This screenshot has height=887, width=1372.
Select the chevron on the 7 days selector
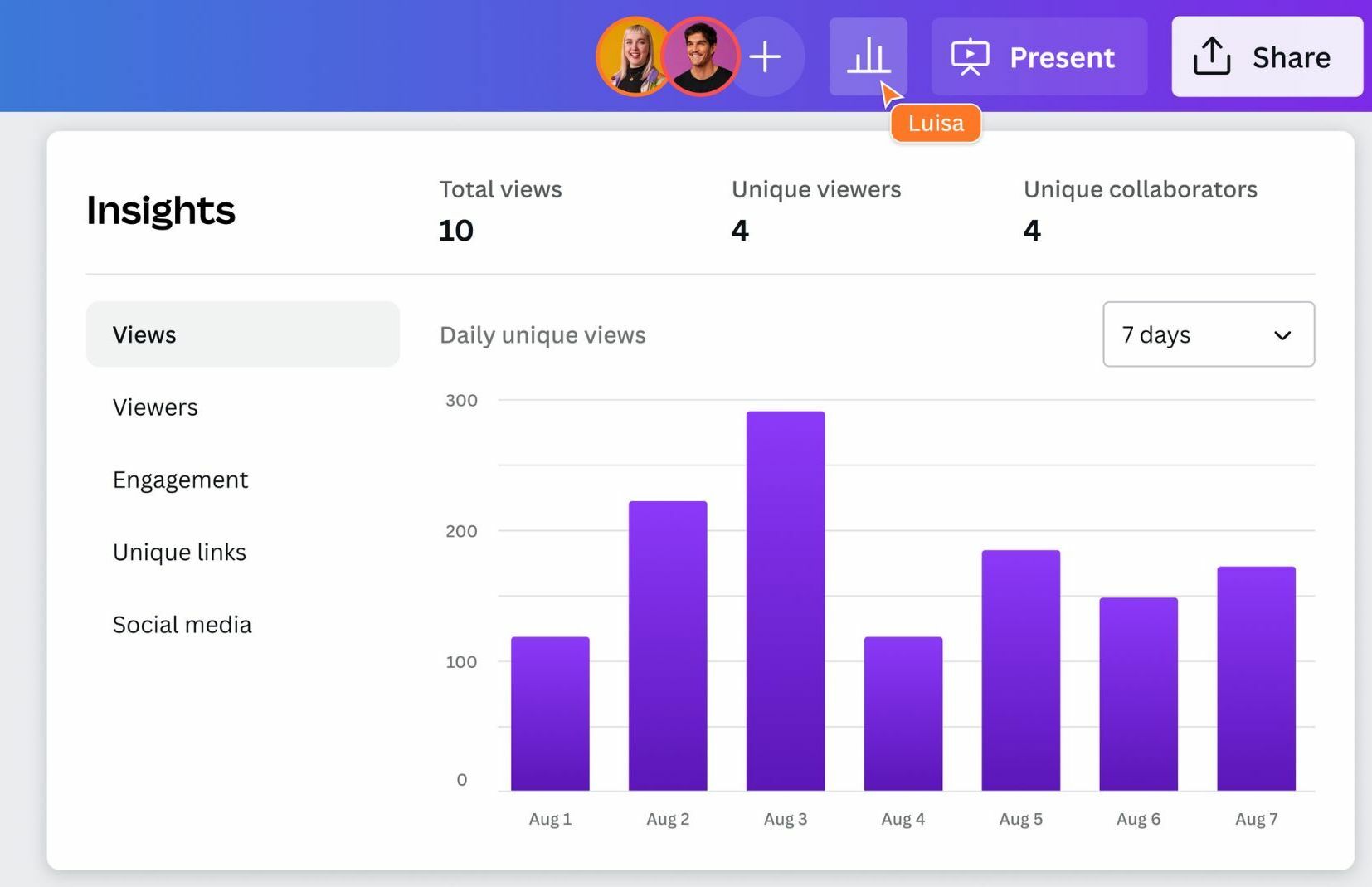[x=1282, y=335]
